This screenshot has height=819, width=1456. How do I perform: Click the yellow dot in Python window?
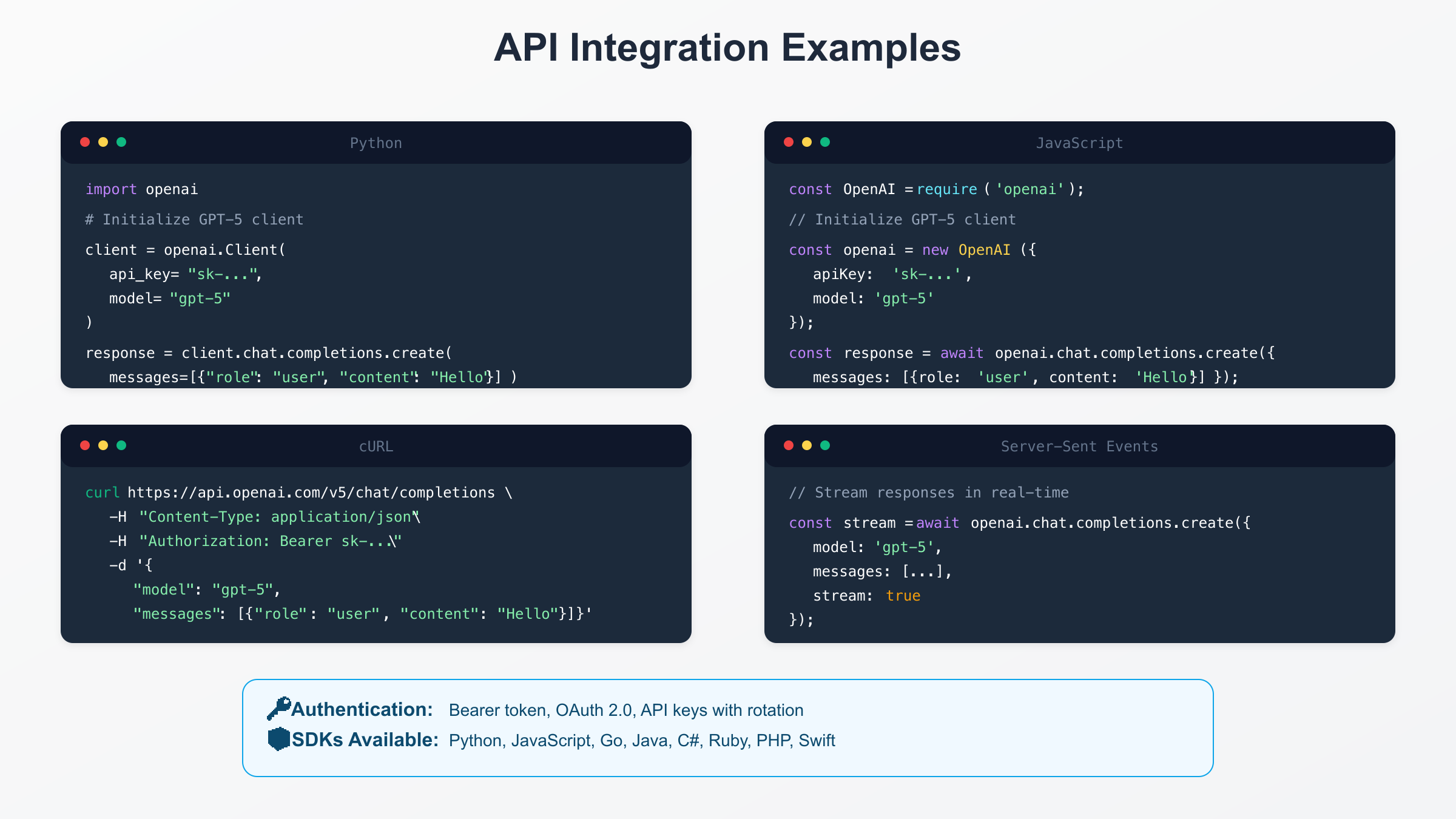click(x=103, y=142)
